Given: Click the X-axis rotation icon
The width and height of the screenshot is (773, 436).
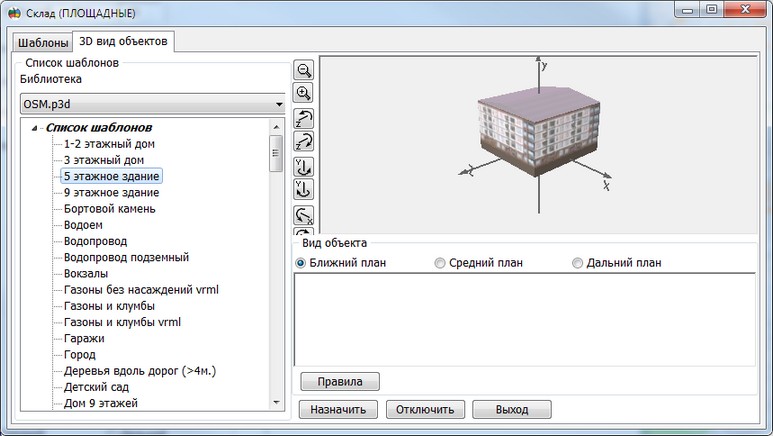Looking at the screenshot, I should (304, 214).
